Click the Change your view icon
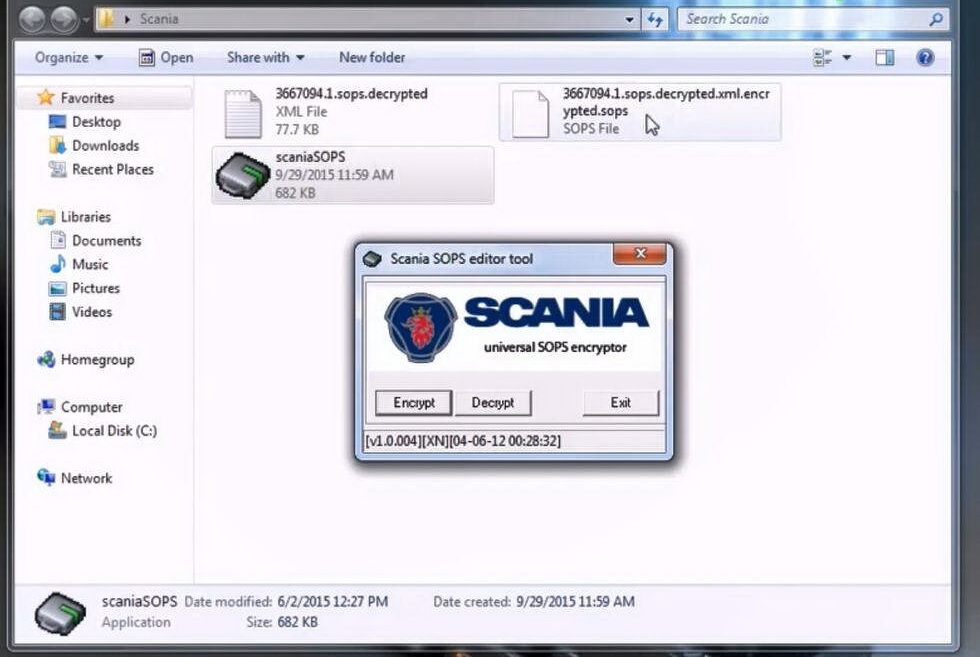The height and width of the screenshot is (657, 980). pyautogui.click(x=822, y=58)
